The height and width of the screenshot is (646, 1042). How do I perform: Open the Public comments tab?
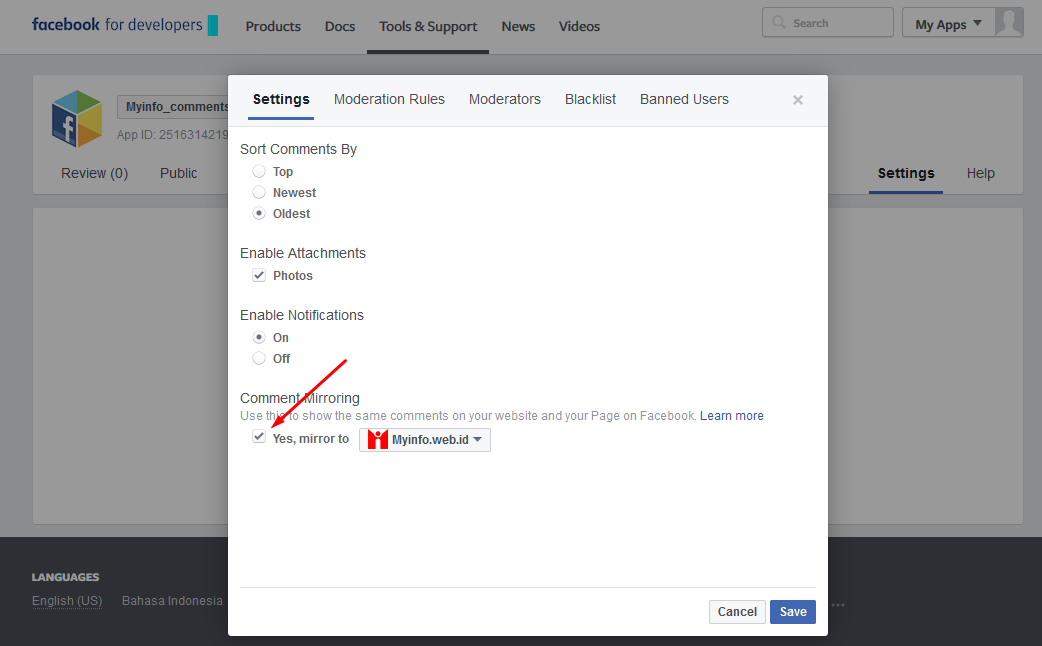coord(178,173)
